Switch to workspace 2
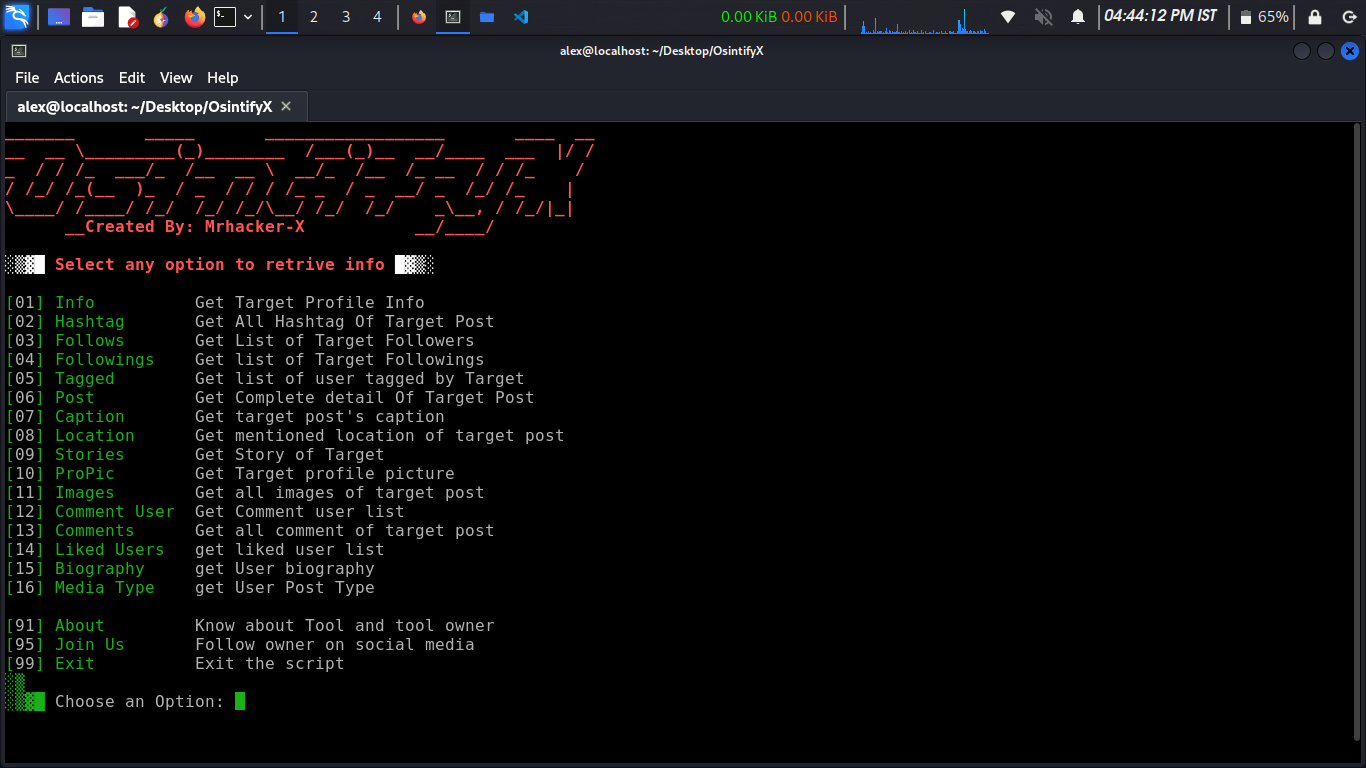The image size is (1366, 768). [x=314, y=16]
